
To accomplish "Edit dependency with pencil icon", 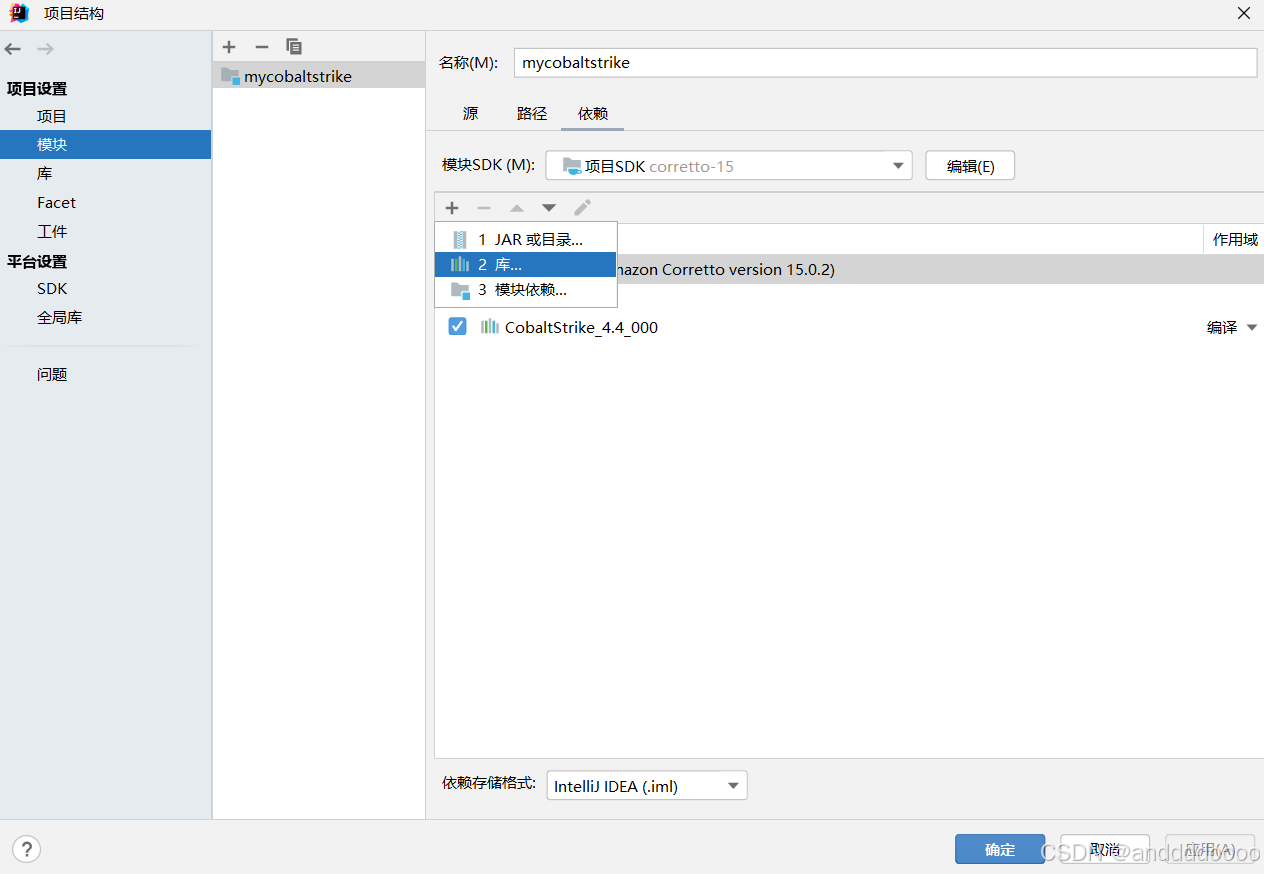I will (x=583, y=208).
